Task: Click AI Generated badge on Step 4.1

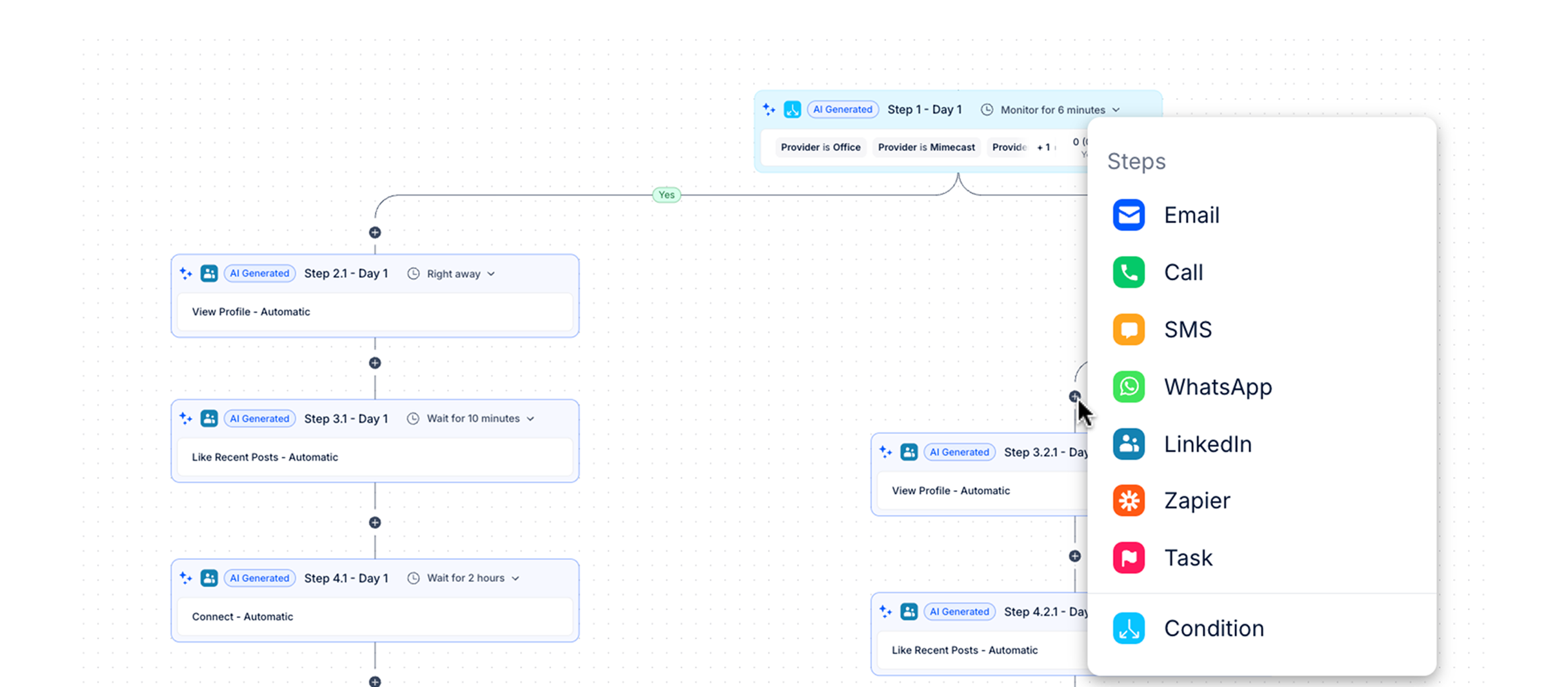Action: pyautogui.click(x=259, y=578)
